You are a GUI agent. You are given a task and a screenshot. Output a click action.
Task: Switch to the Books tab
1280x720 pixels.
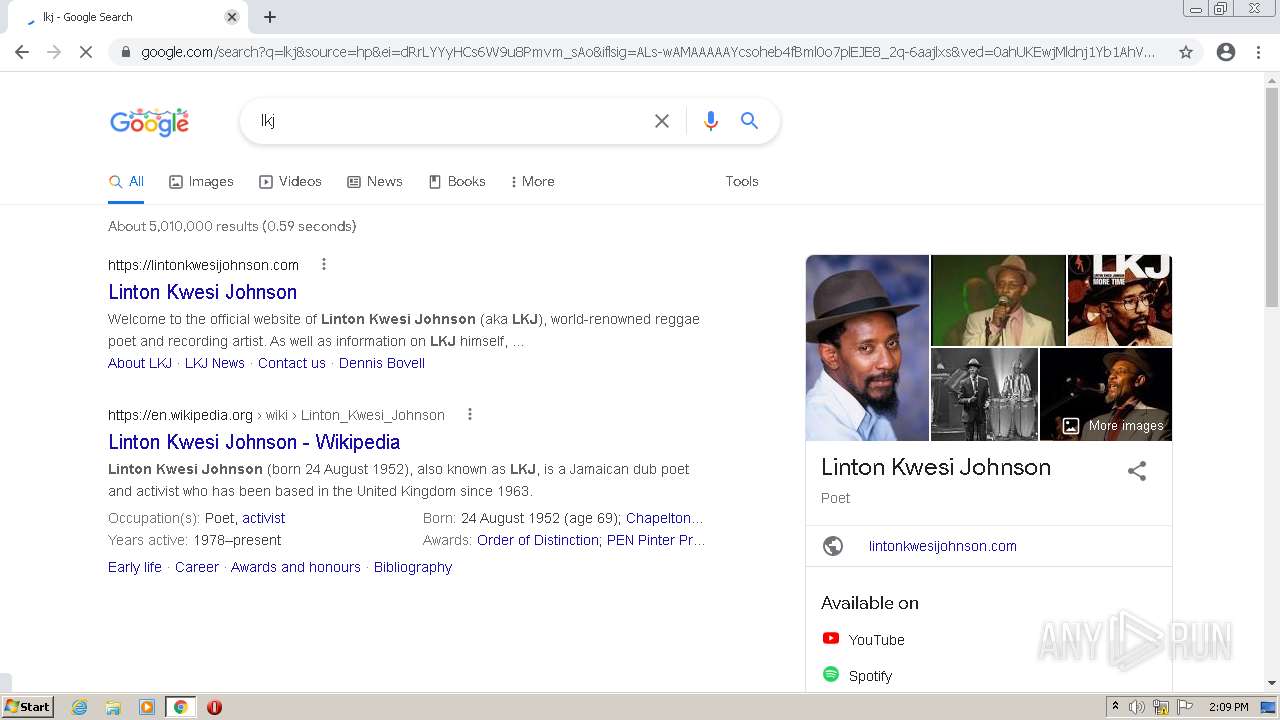pos(457,182)
